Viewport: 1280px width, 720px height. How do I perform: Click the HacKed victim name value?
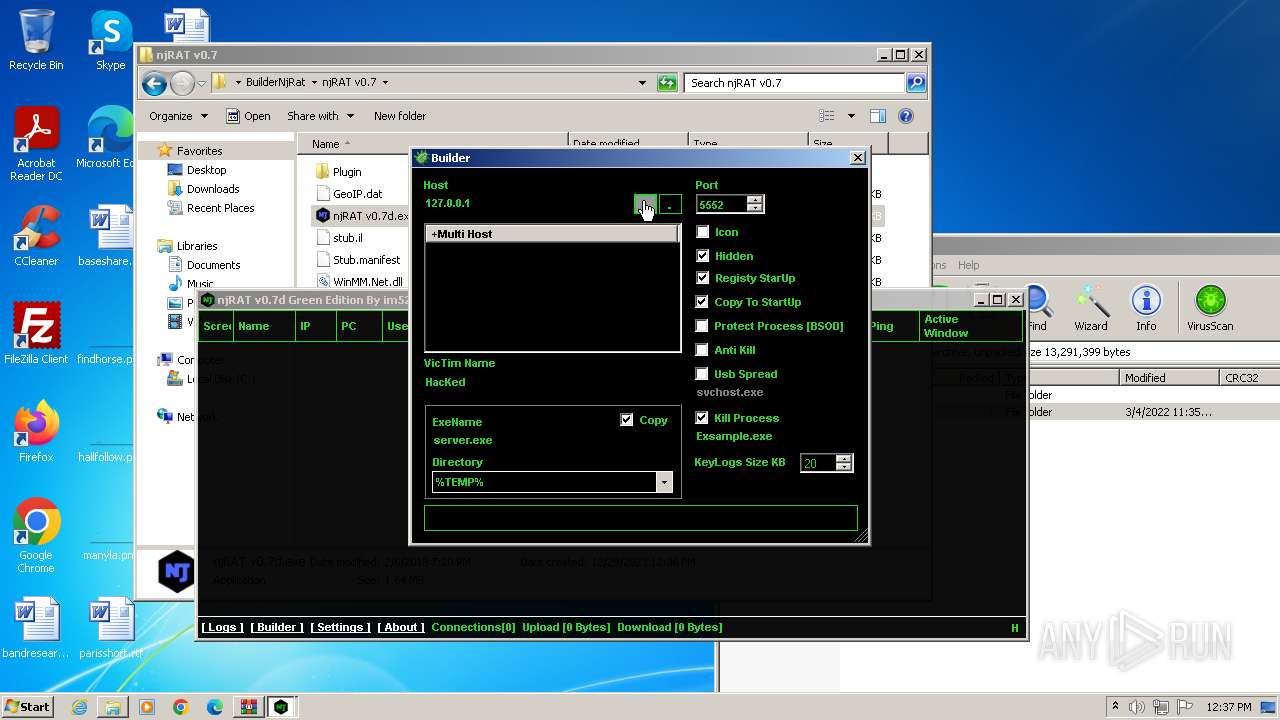tap(445, 382)
